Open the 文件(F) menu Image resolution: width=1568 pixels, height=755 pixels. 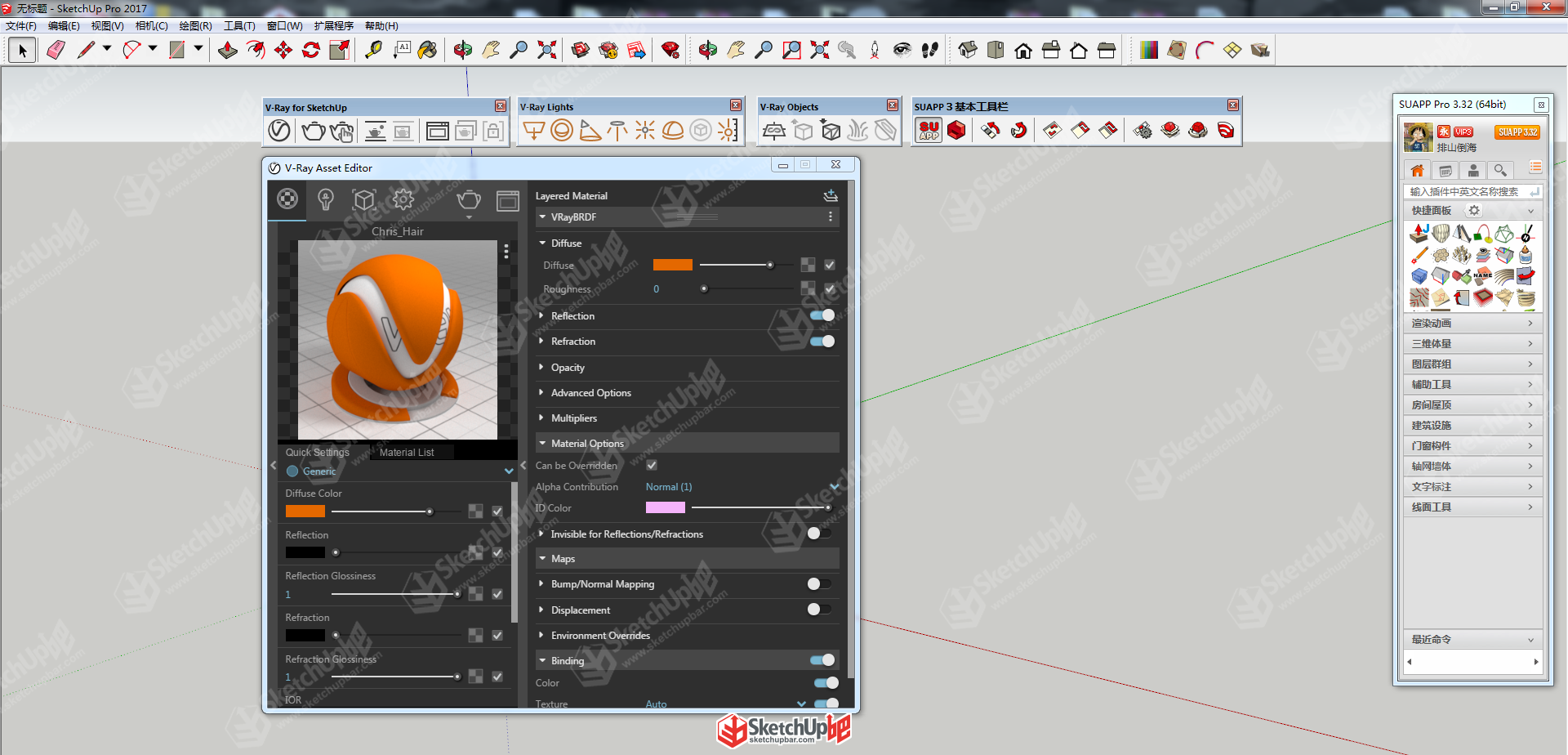20,26
